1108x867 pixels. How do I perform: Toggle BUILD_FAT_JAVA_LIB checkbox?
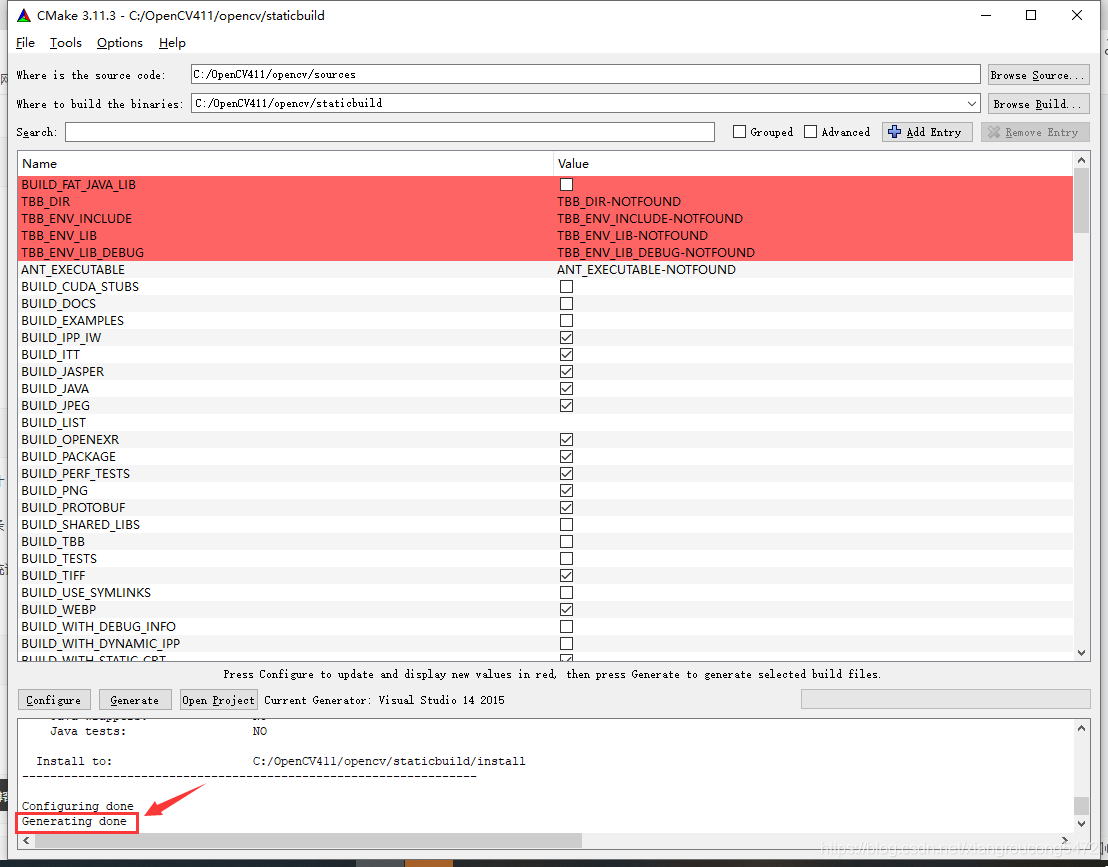(566, 184)
